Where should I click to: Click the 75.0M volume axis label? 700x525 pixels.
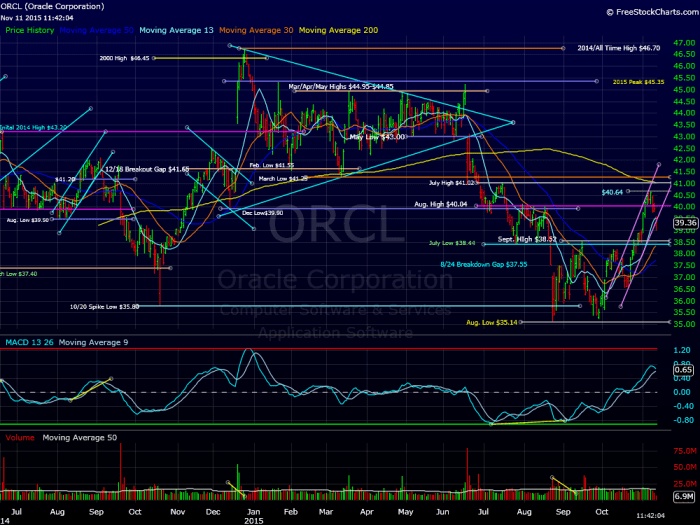point(684,451)
